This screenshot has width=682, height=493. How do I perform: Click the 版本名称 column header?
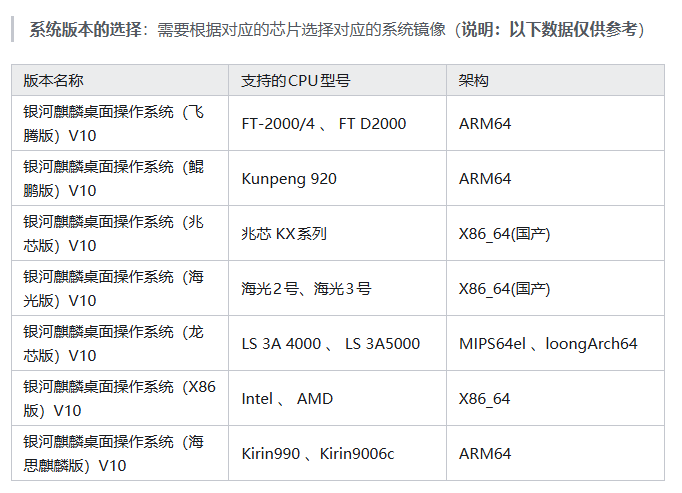(54, 80)
